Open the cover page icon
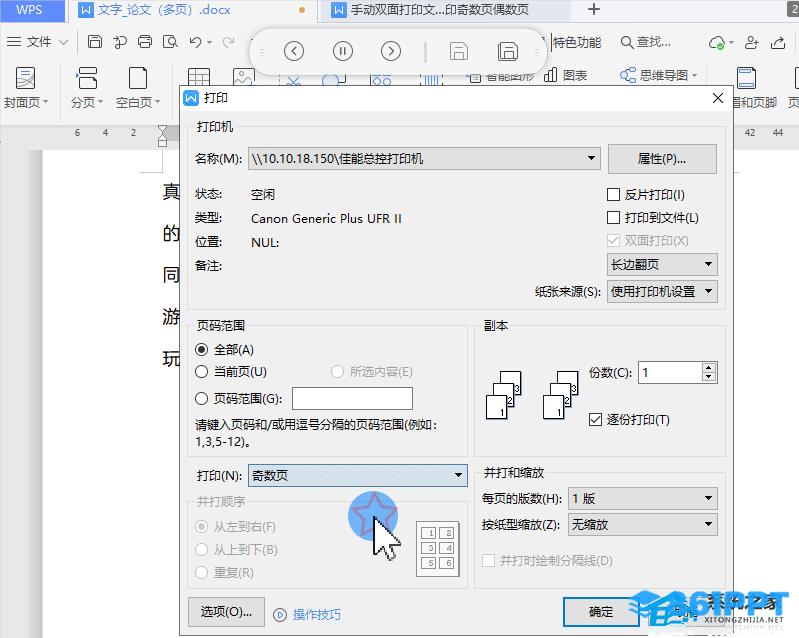The height and width of the screenshot is (638, 799). click(x=25, y=78)
